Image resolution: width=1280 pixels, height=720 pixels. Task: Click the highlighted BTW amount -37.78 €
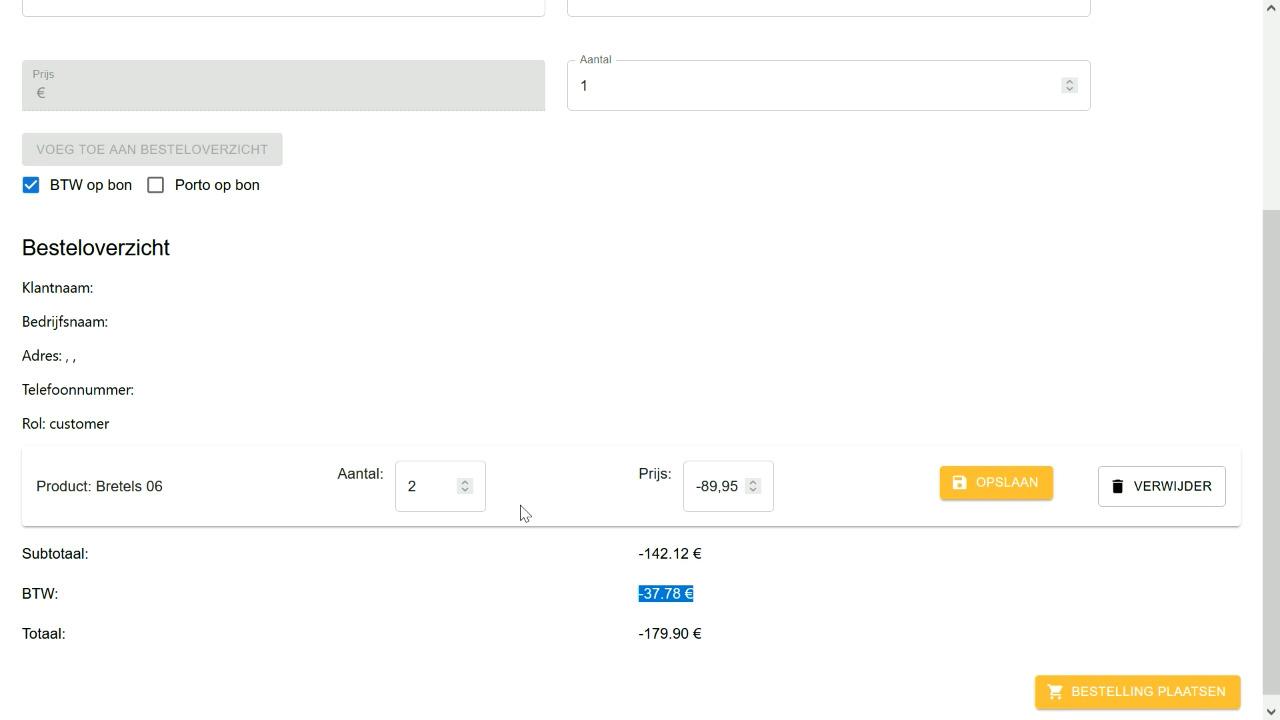(x=666, y=594)
